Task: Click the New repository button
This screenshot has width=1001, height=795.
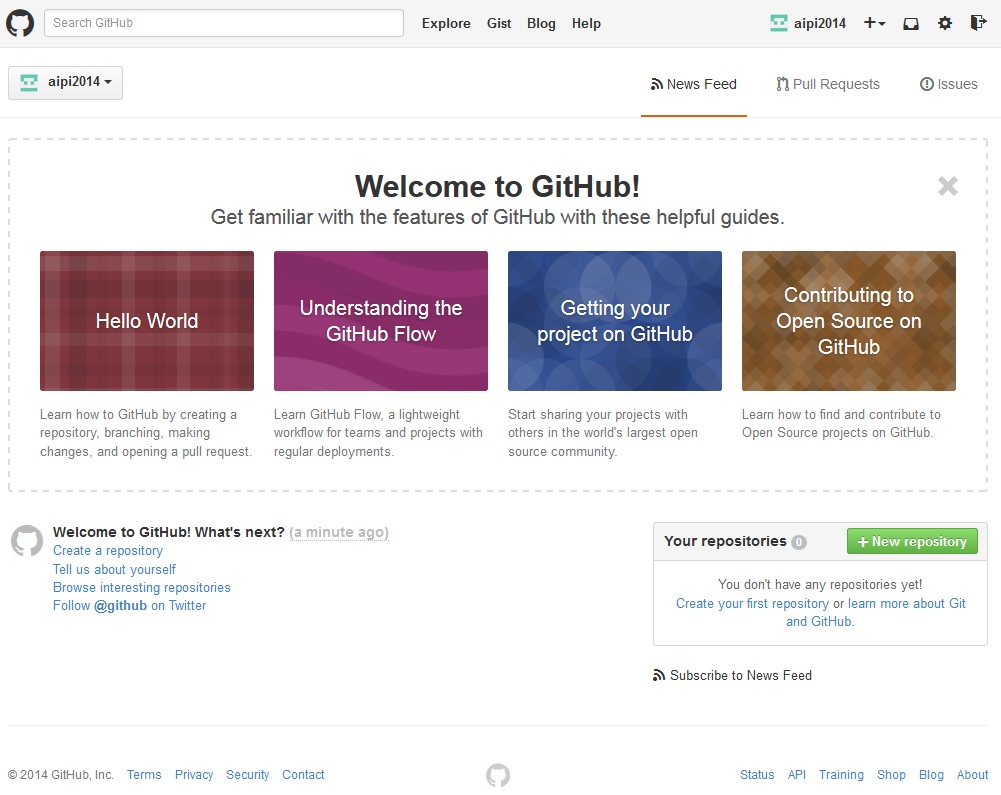Action: pyautogui.click(x=912, y=541)
